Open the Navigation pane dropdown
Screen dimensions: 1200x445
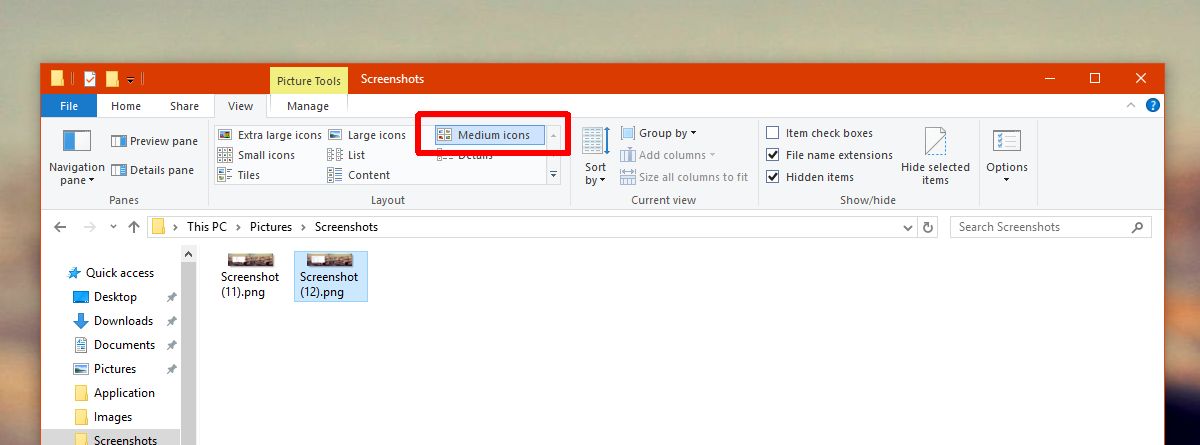point(76,155)
